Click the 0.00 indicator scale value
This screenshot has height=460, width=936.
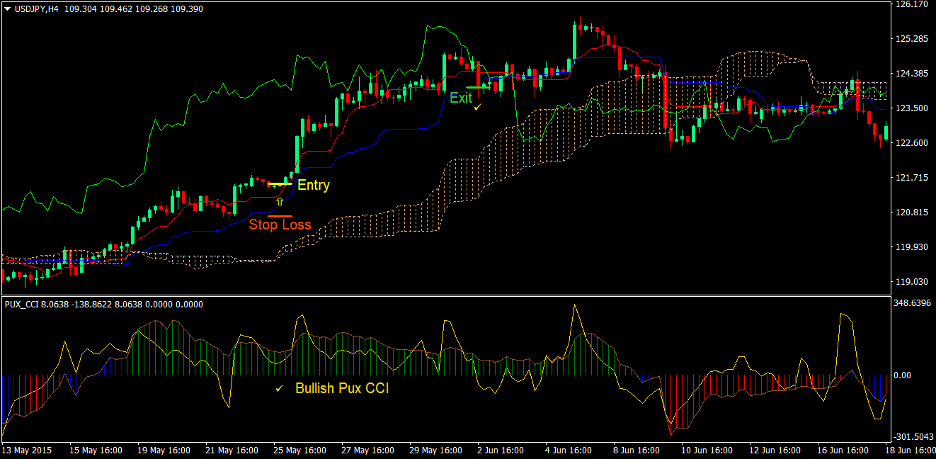tap(904, 375)
